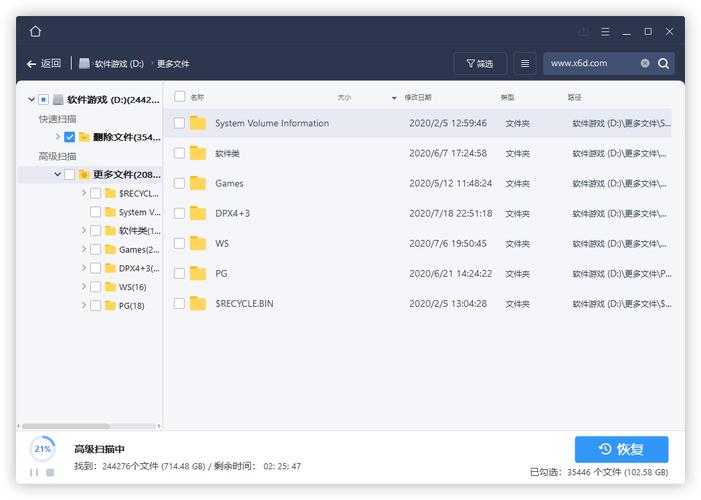Click date 2020/7/18 22:51:18
701x500 pixels.
coord(451,213)
